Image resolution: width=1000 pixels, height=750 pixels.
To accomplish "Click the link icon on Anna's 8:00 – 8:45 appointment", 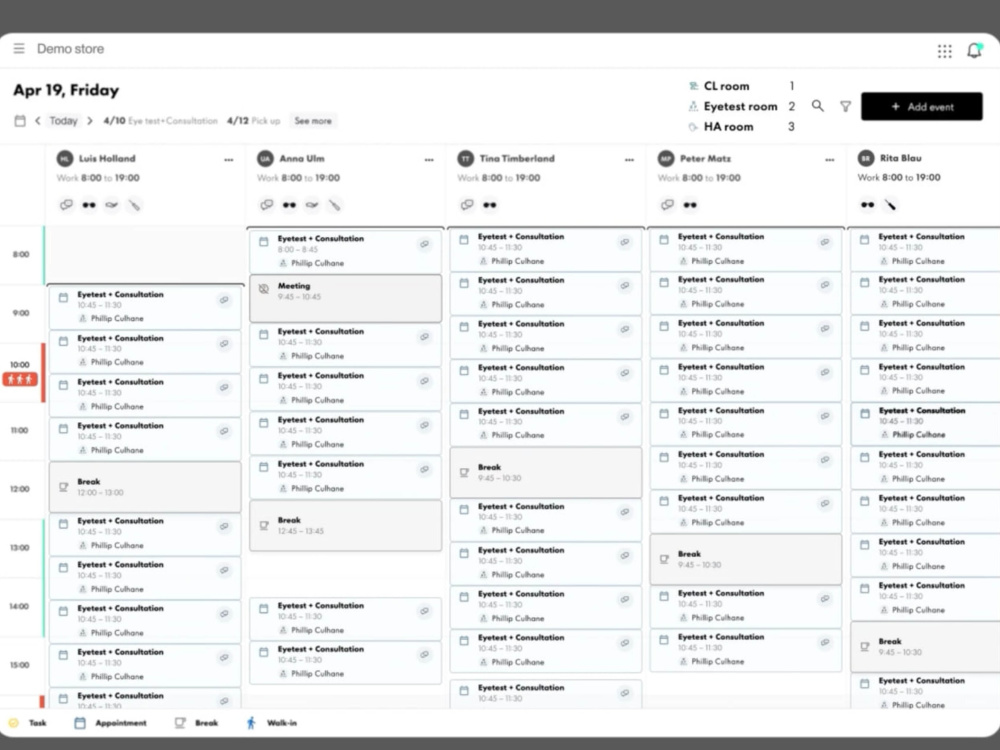I will click(x=424, y=244).
